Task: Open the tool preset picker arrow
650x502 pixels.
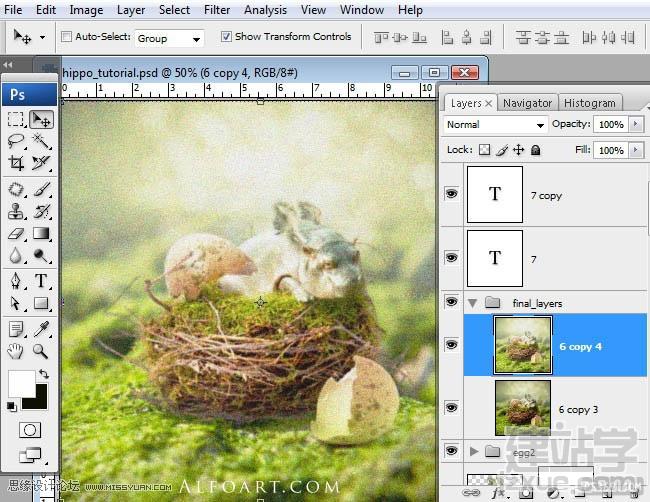Action: pyautogui.click(x=42, y=37)
